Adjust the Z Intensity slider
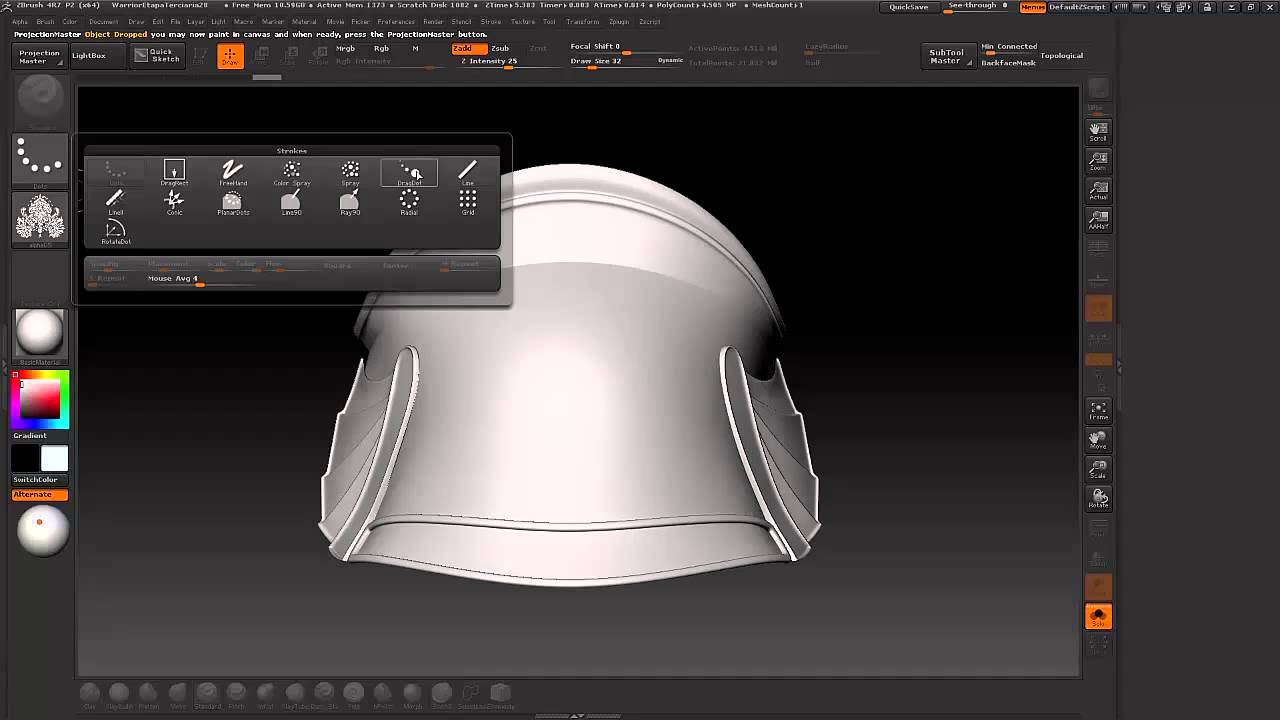Viewport: 1280px width, 720px height. [489, 63]
